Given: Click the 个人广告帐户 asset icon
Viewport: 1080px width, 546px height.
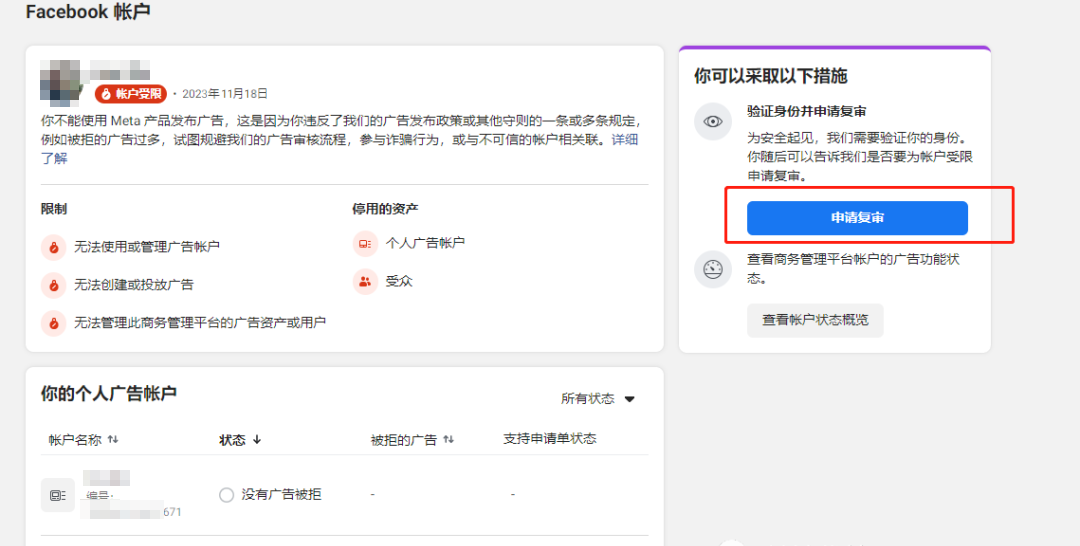Looking at the screenshot, I should click(365, 244).
